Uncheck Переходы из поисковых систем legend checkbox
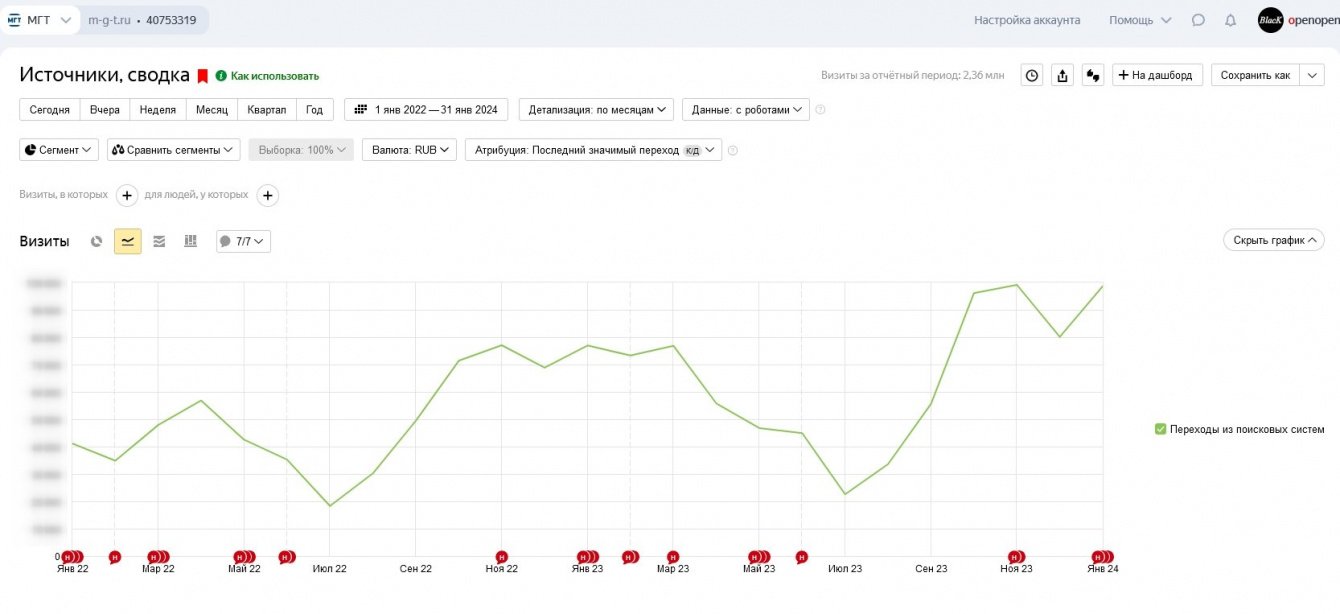1340x614 pixels. 1160,429
